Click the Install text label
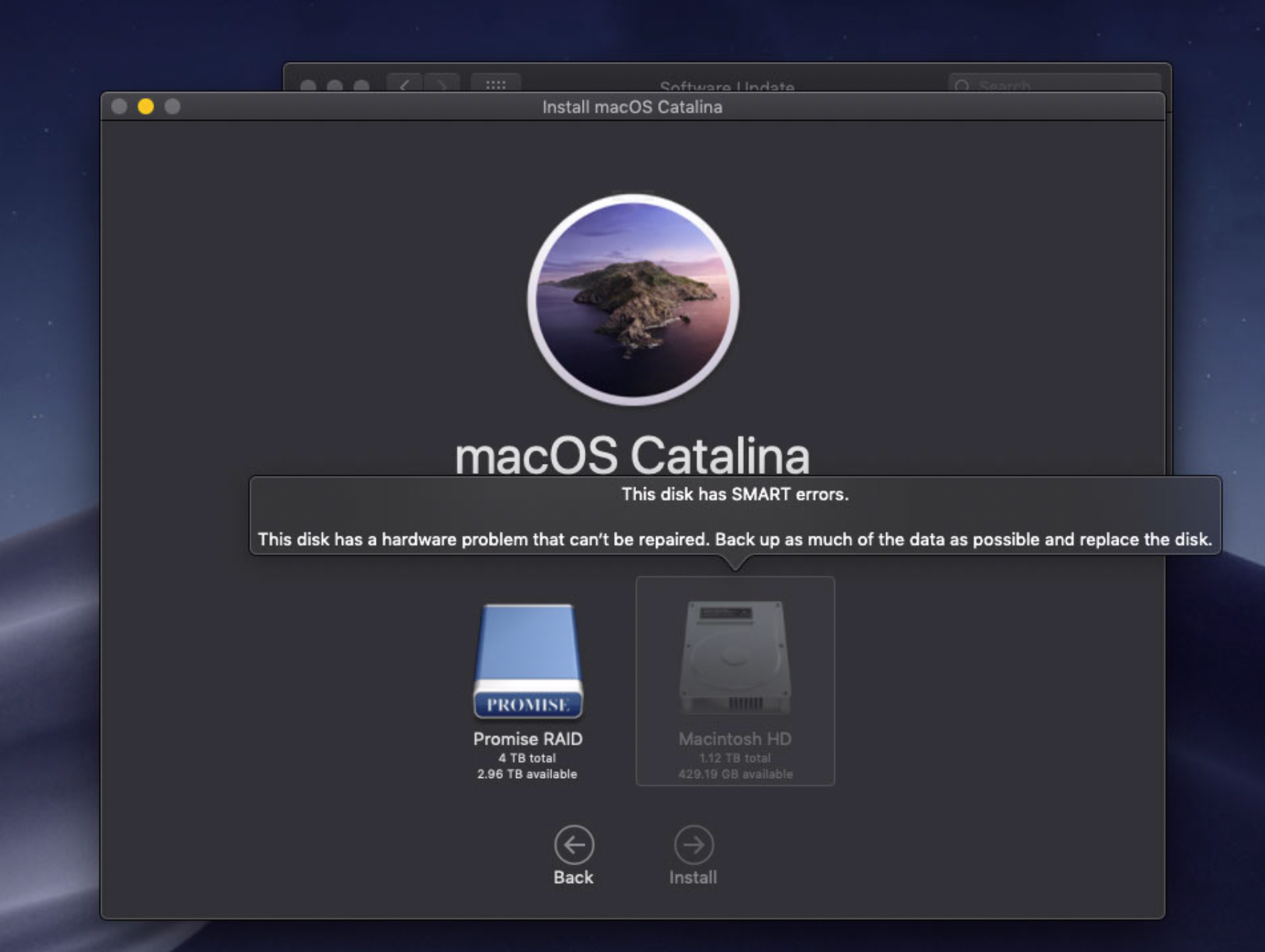Image resolution: width=1265 pixels, height=952 pixels. 693,877
